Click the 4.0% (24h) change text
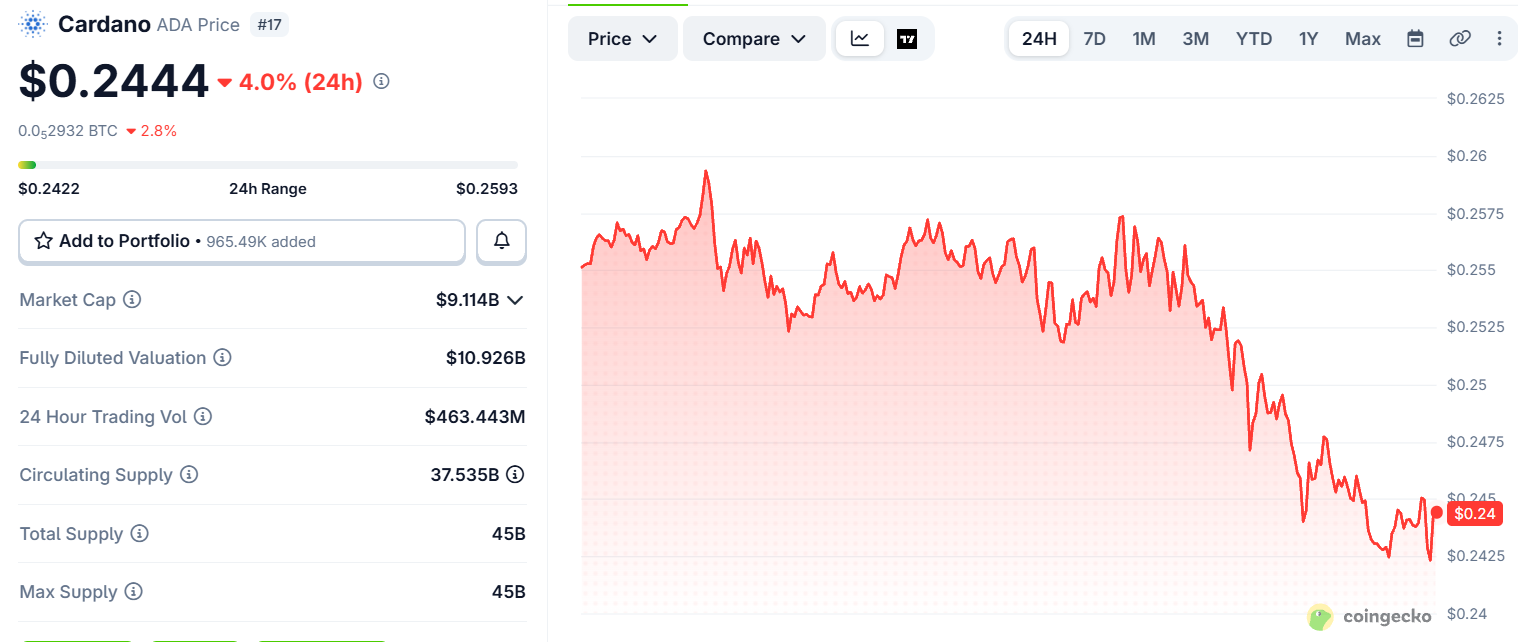 [301, 82]
